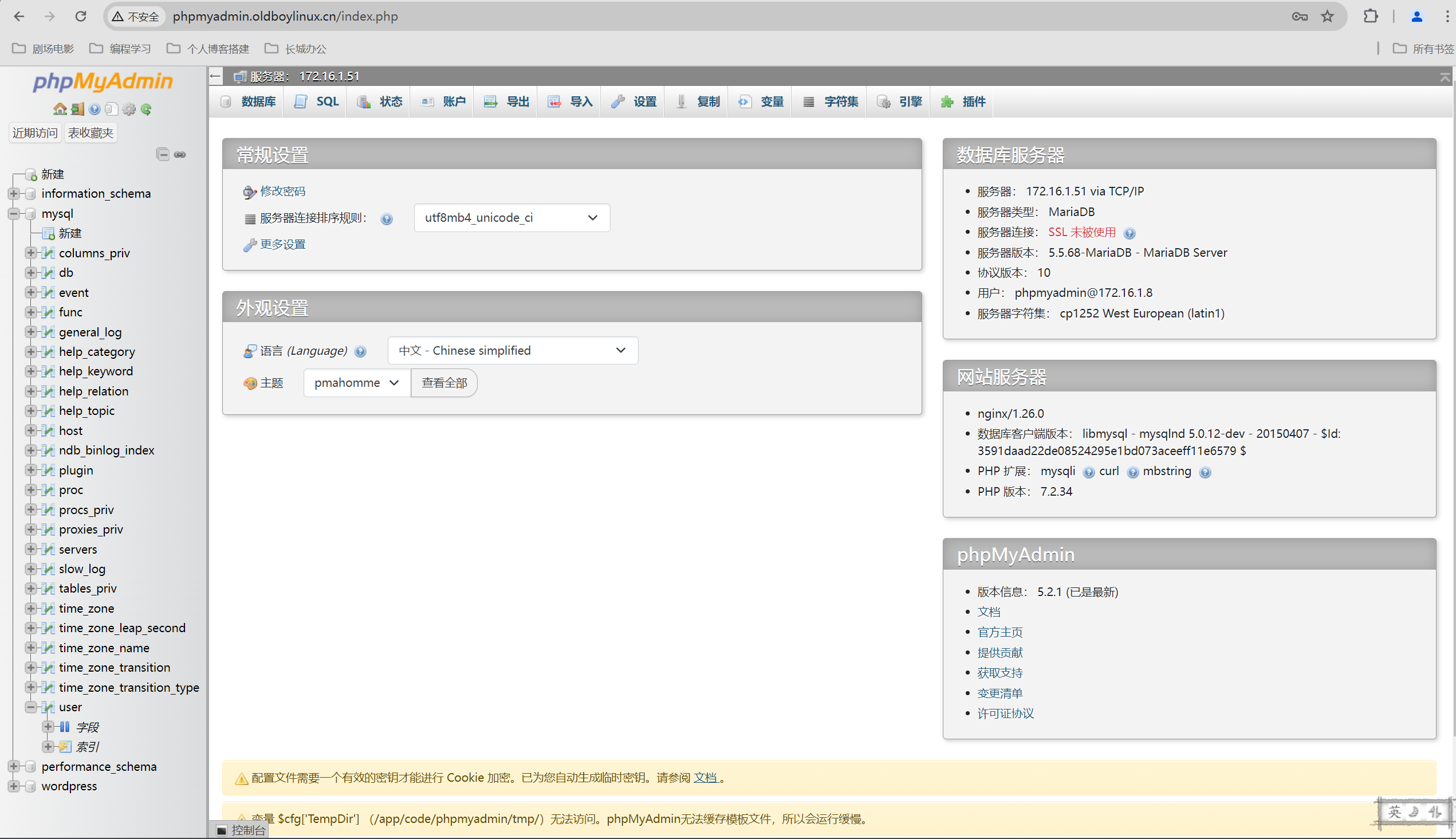The image size is (1456, 839).
Task: Click the log out door icon in sidebar
Action: pyautogui.click(x=77, y=109)
